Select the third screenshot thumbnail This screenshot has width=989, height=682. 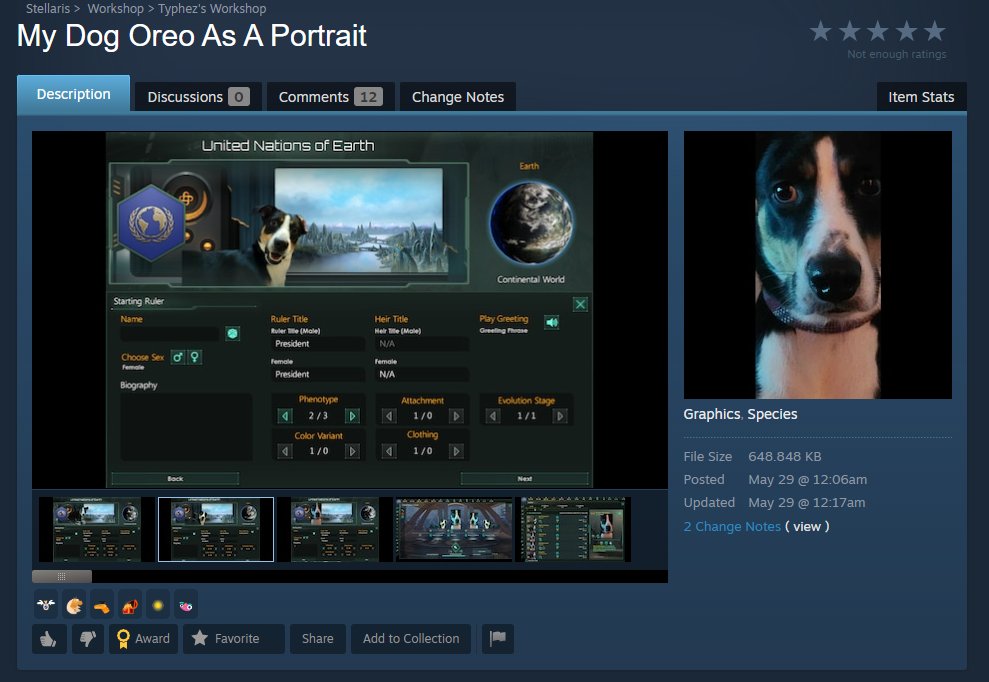click(334, 529)
